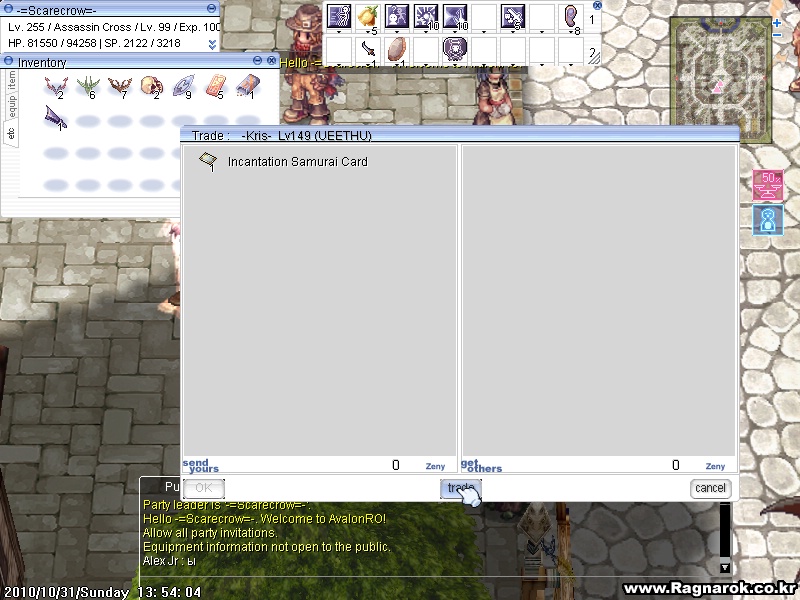Image resolution: width=800 pixels, height=600 pixels.
Task: Close the hotkey bar
Action: 597,5
